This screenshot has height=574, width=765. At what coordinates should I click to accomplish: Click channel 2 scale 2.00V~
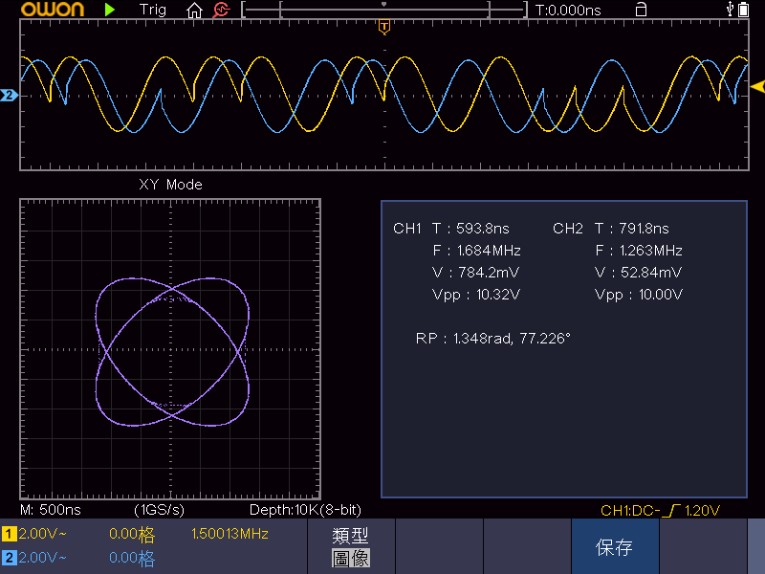click(42, 557)
